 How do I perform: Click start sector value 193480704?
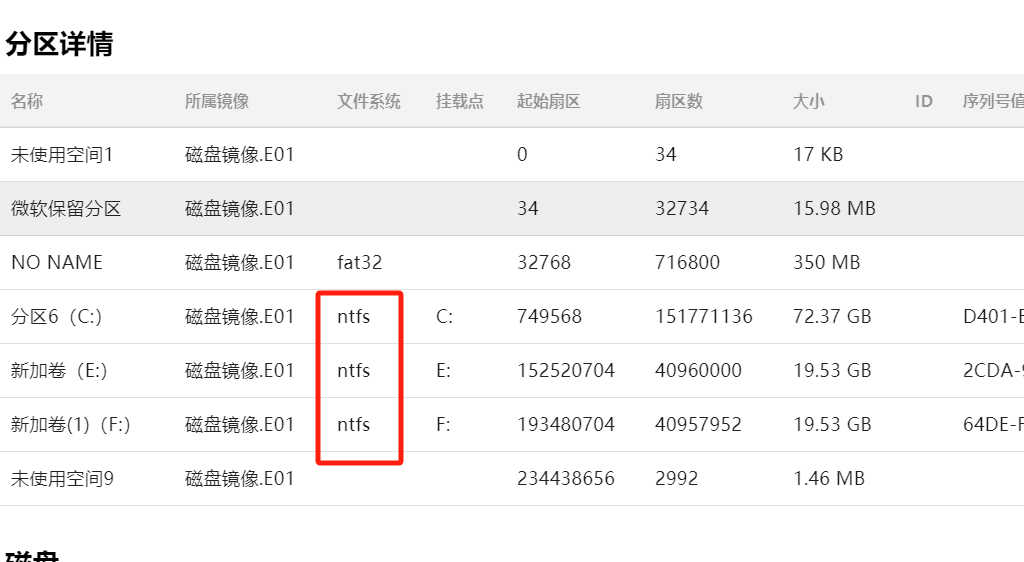tap(566, 425)
